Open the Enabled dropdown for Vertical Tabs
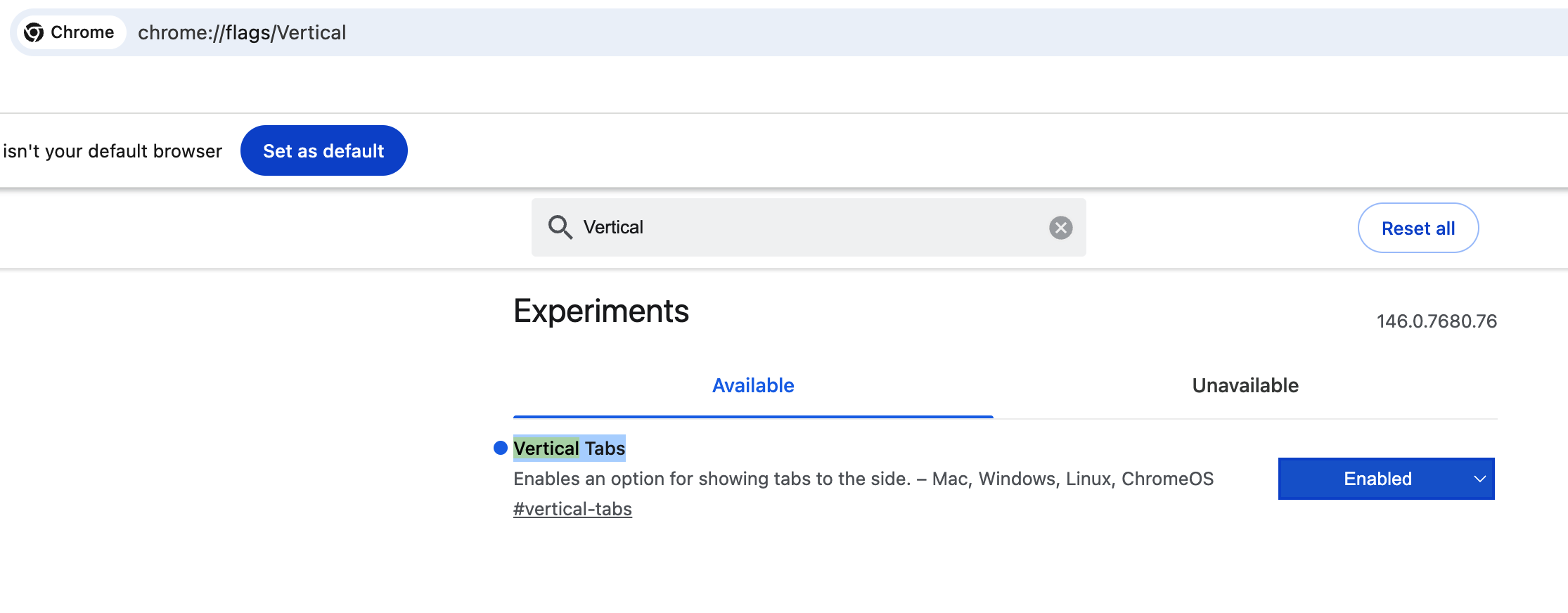 [x=1378, y=479]
